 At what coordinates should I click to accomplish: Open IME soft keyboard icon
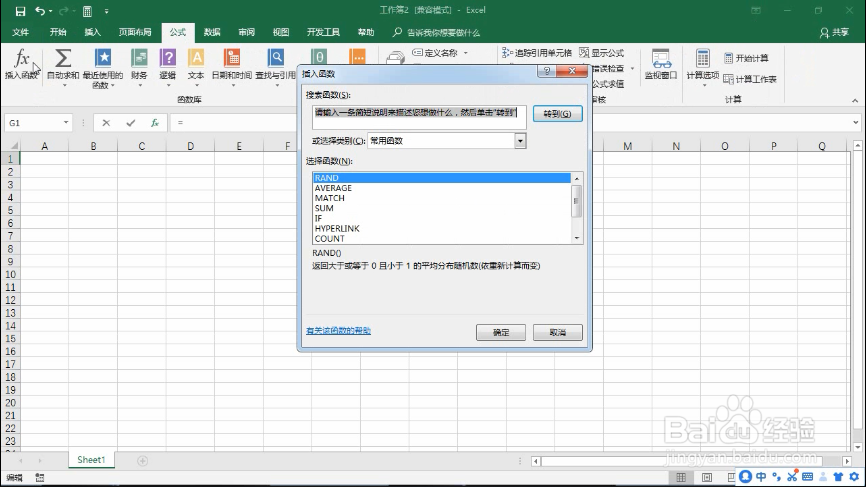click(807, 477)
